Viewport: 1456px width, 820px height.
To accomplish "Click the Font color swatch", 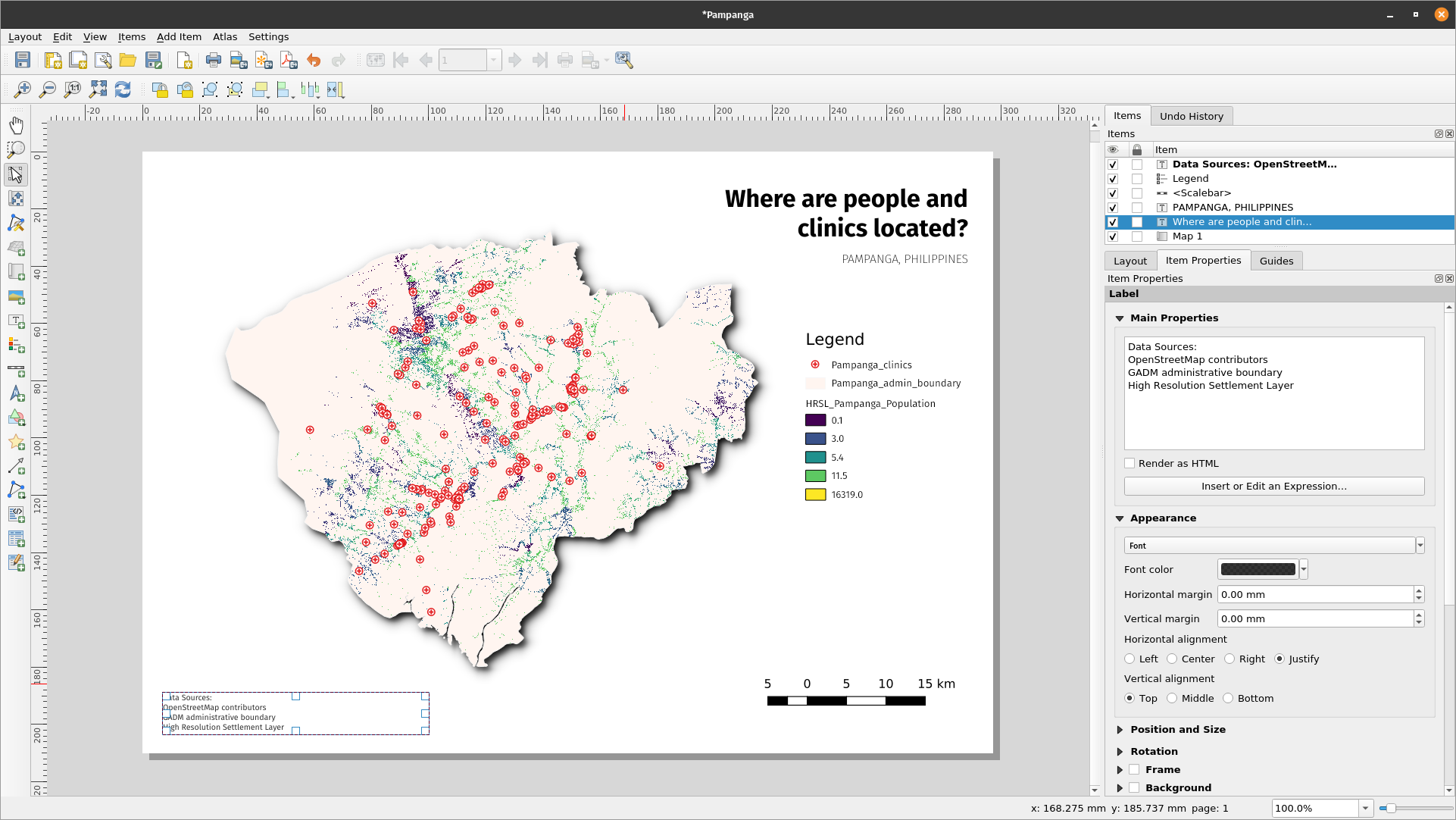I will pos(1258,570).
